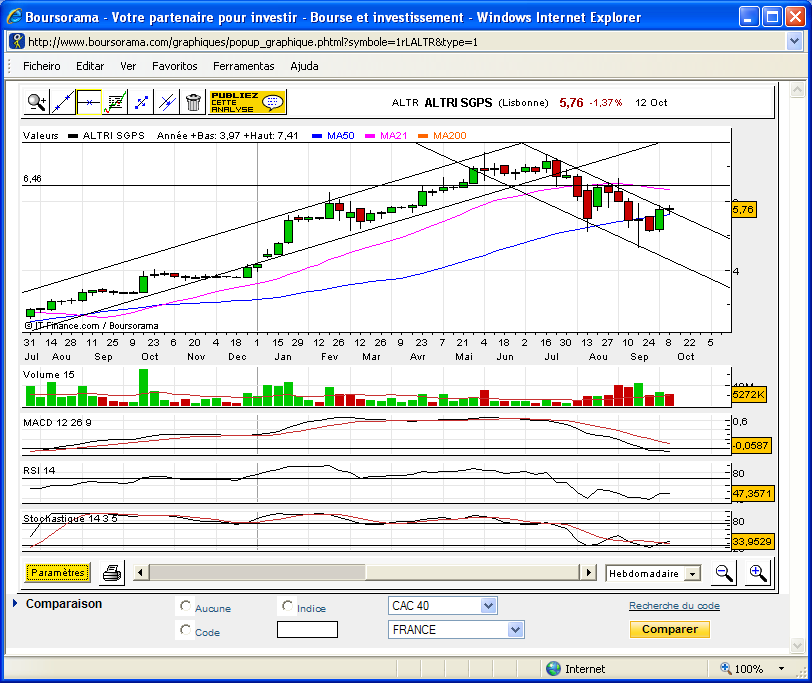Image resolution: width=812 pixels, height=683 pixels.
Task: Click the MA21 legend label
Action: click(x=393, y=136)
